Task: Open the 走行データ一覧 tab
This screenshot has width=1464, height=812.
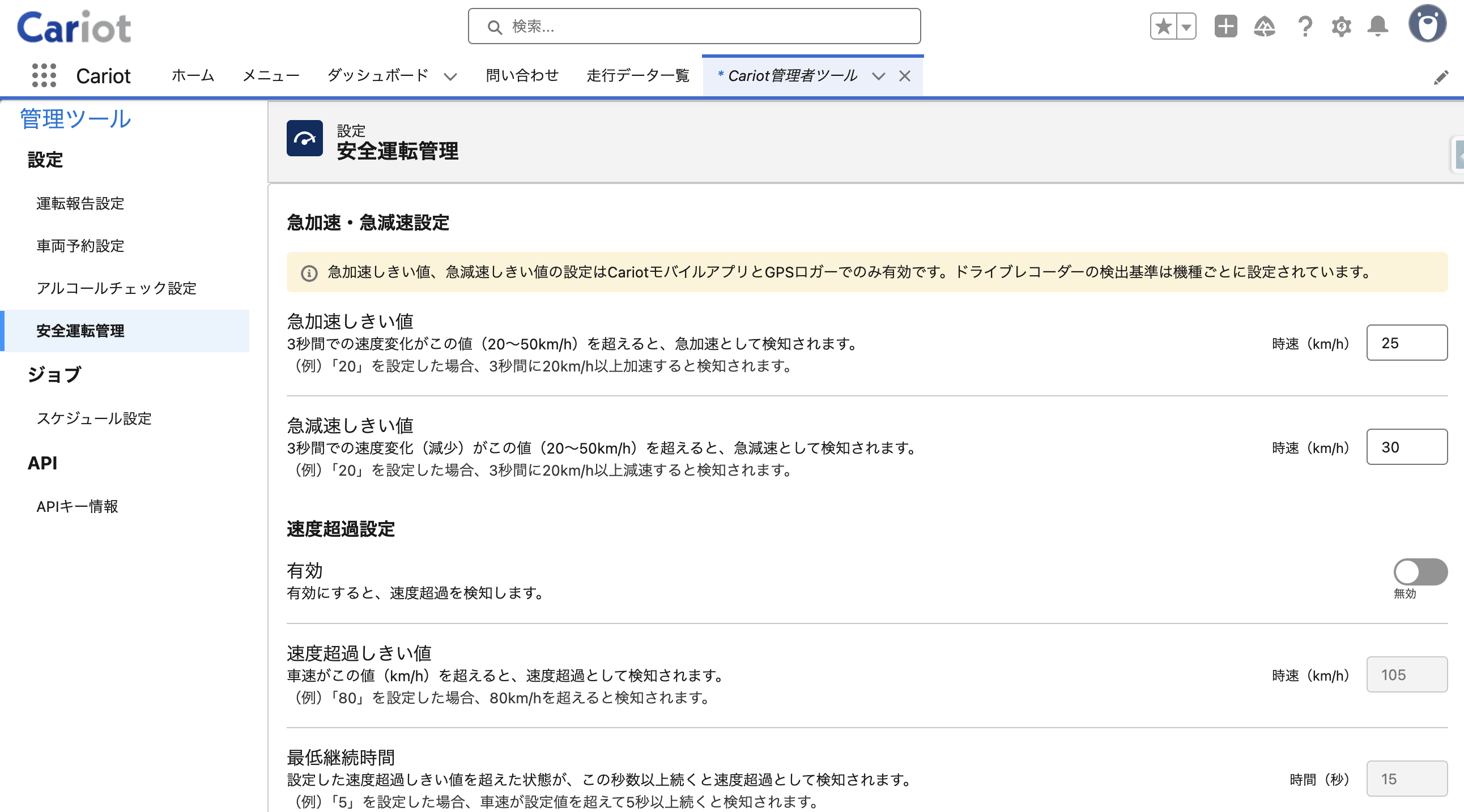Action: [x=637, y=75]
